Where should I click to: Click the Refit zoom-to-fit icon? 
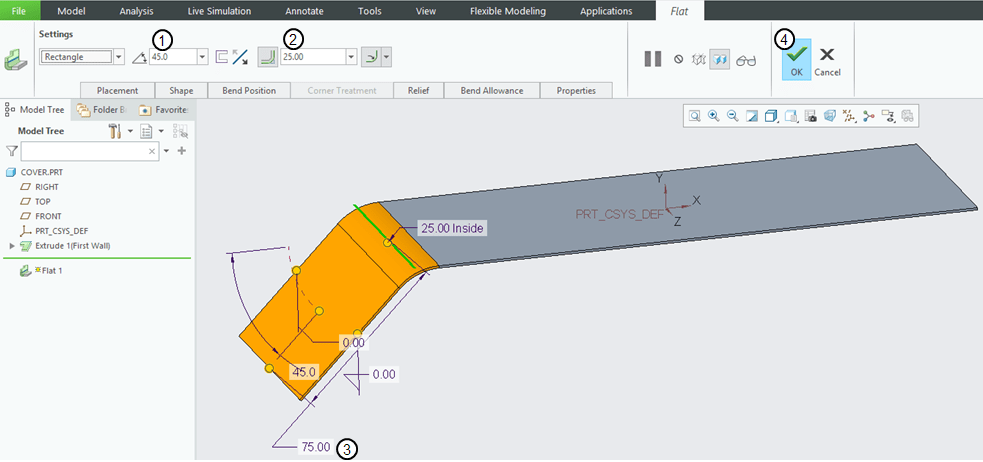tap(694, 116)
